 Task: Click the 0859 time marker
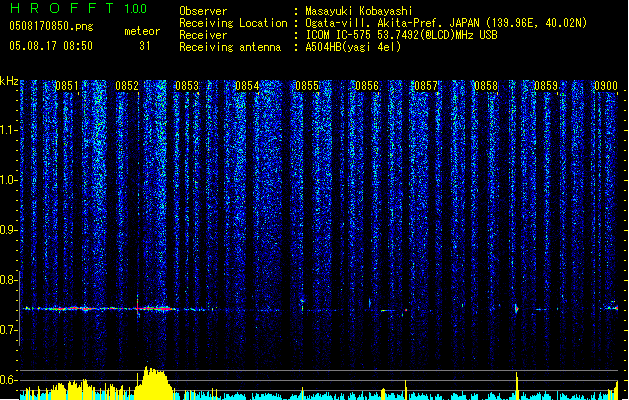tap(546, 86)
